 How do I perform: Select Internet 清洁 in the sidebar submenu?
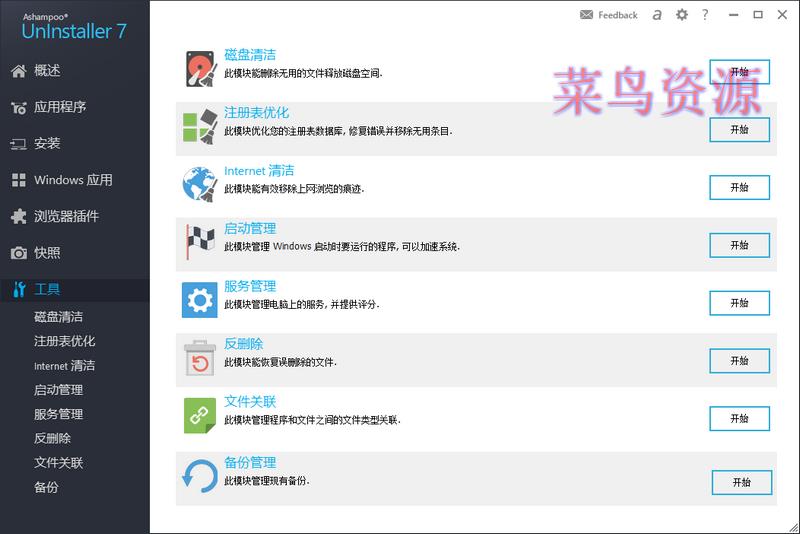[x=64, y=366]
